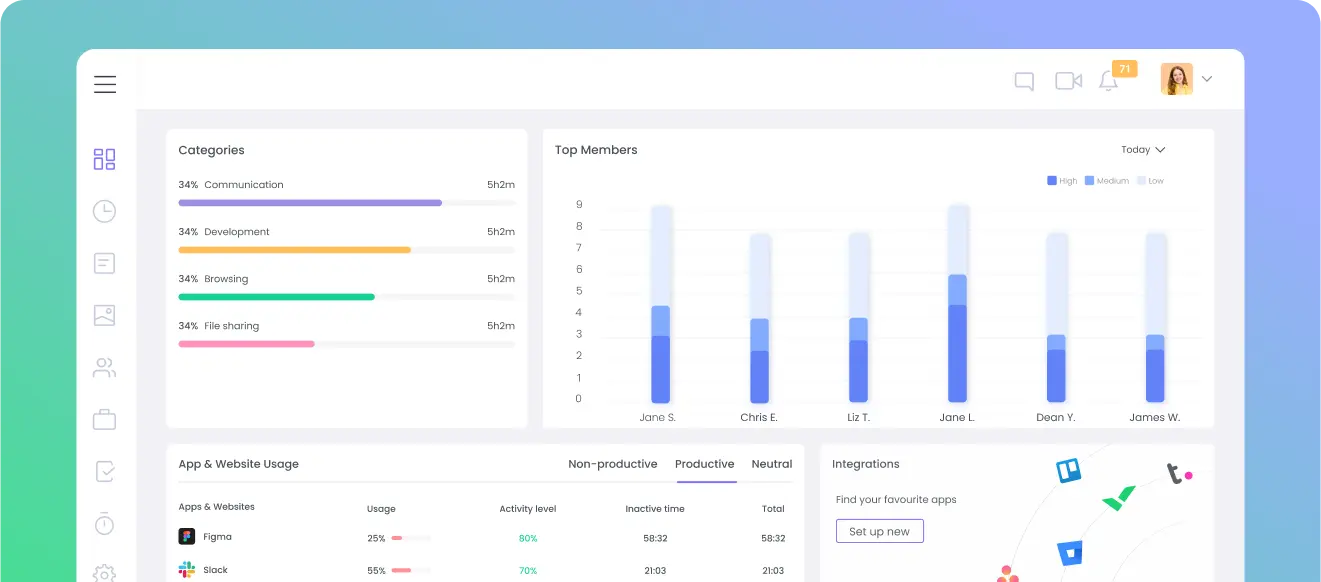Open the Dashboard grid icon in sidebar
Image resolution: width=1321 pixels, height=582 pixels.
click(x=104, y=158)
